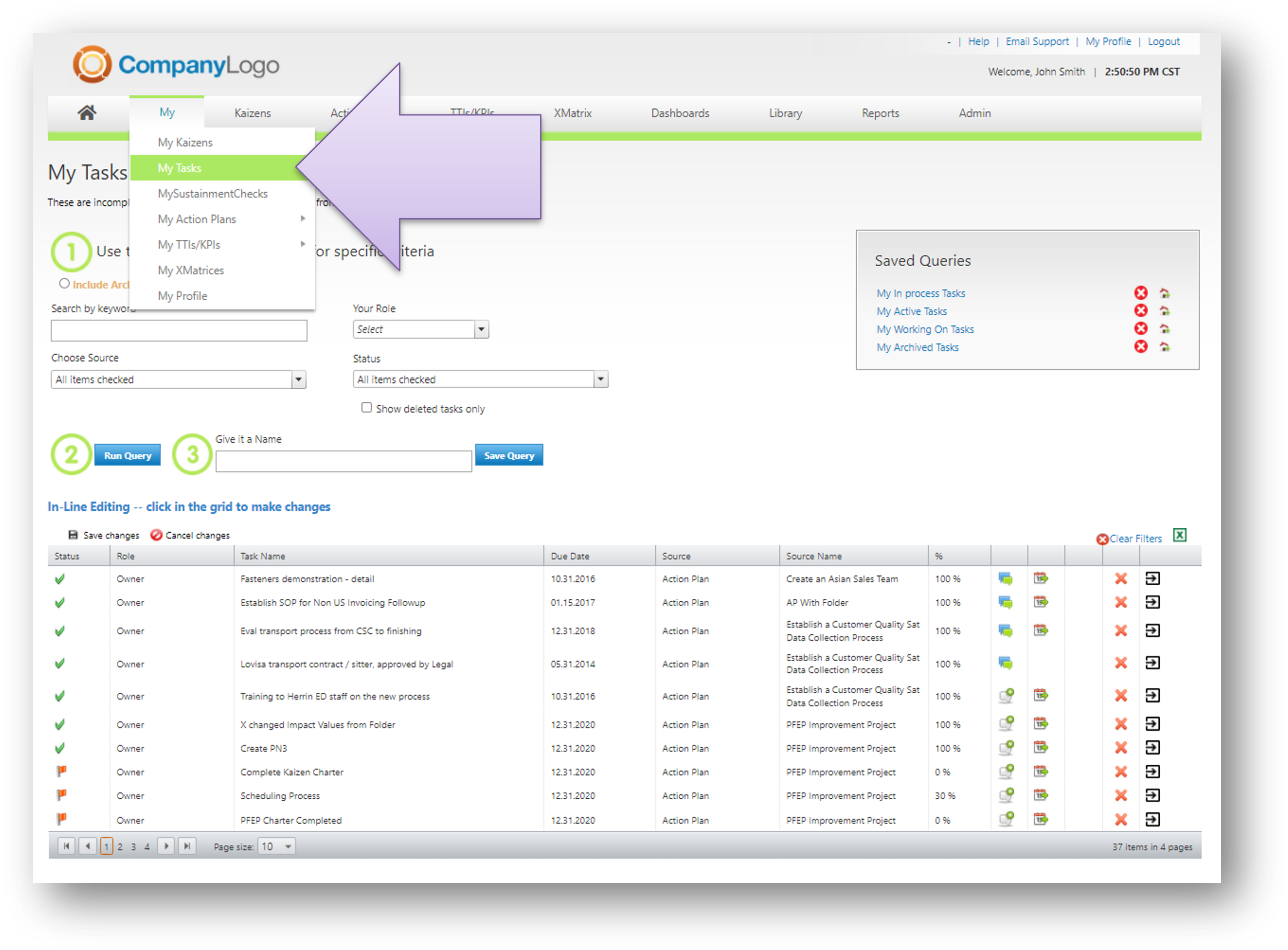This screenshot has height=950, width=1288.
Task: Click Excel export icon above the grid
Action: pyautogui.click(x=1179, y=535)
